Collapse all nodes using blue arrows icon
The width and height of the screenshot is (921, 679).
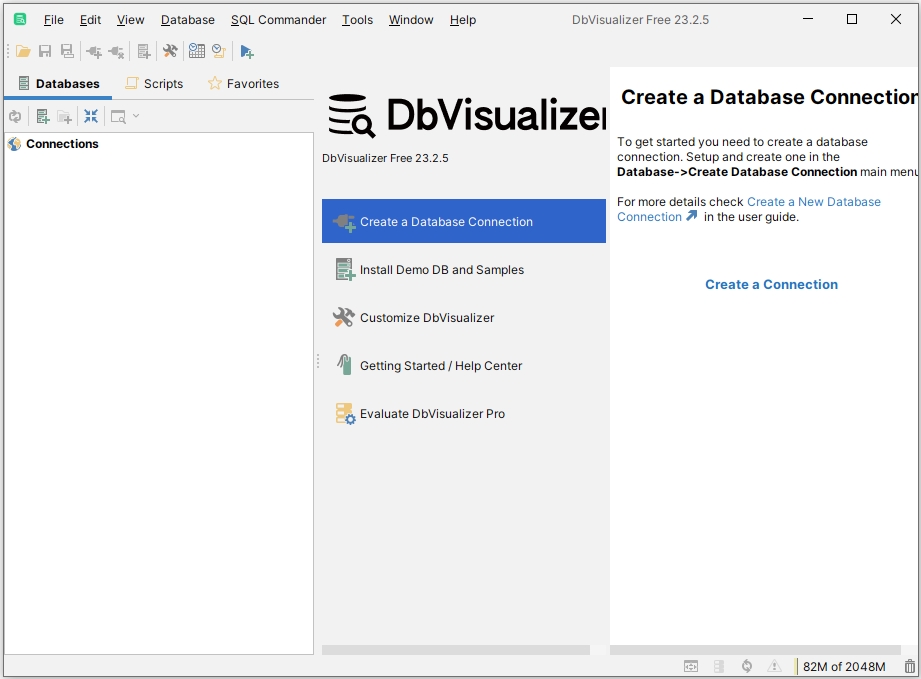pos(91,116)
